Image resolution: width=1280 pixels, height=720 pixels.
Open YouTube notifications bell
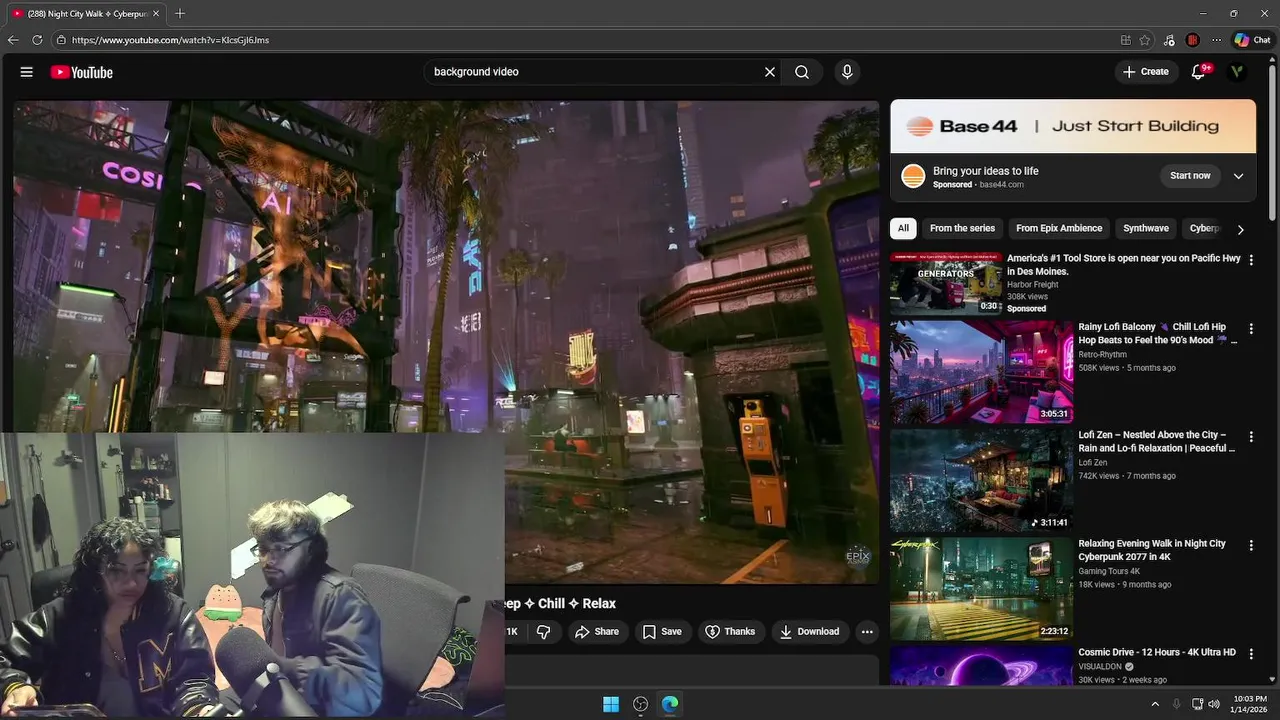click(1198, 72)
